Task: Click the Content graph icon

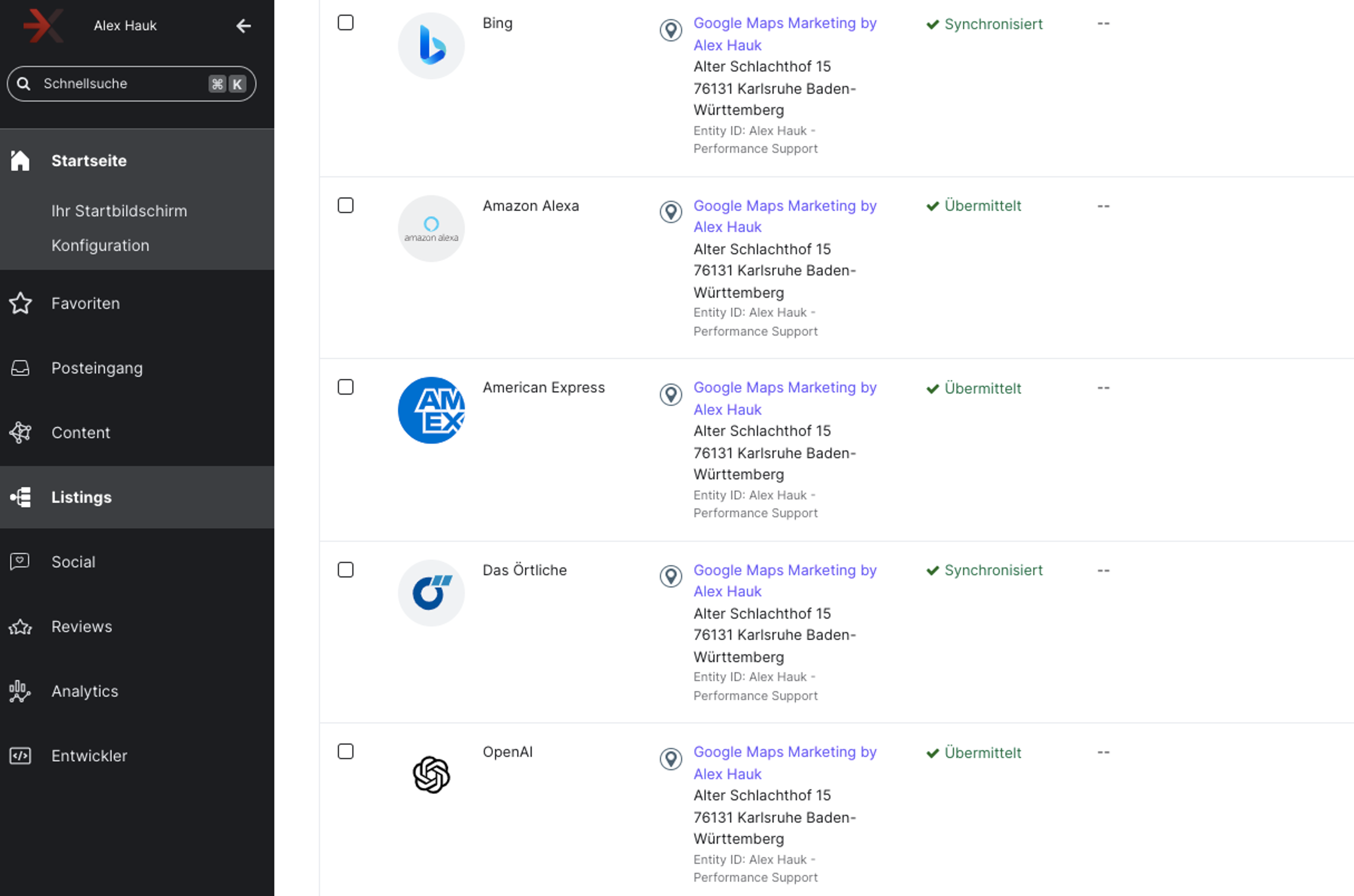Action: click(x=20, y=433)
